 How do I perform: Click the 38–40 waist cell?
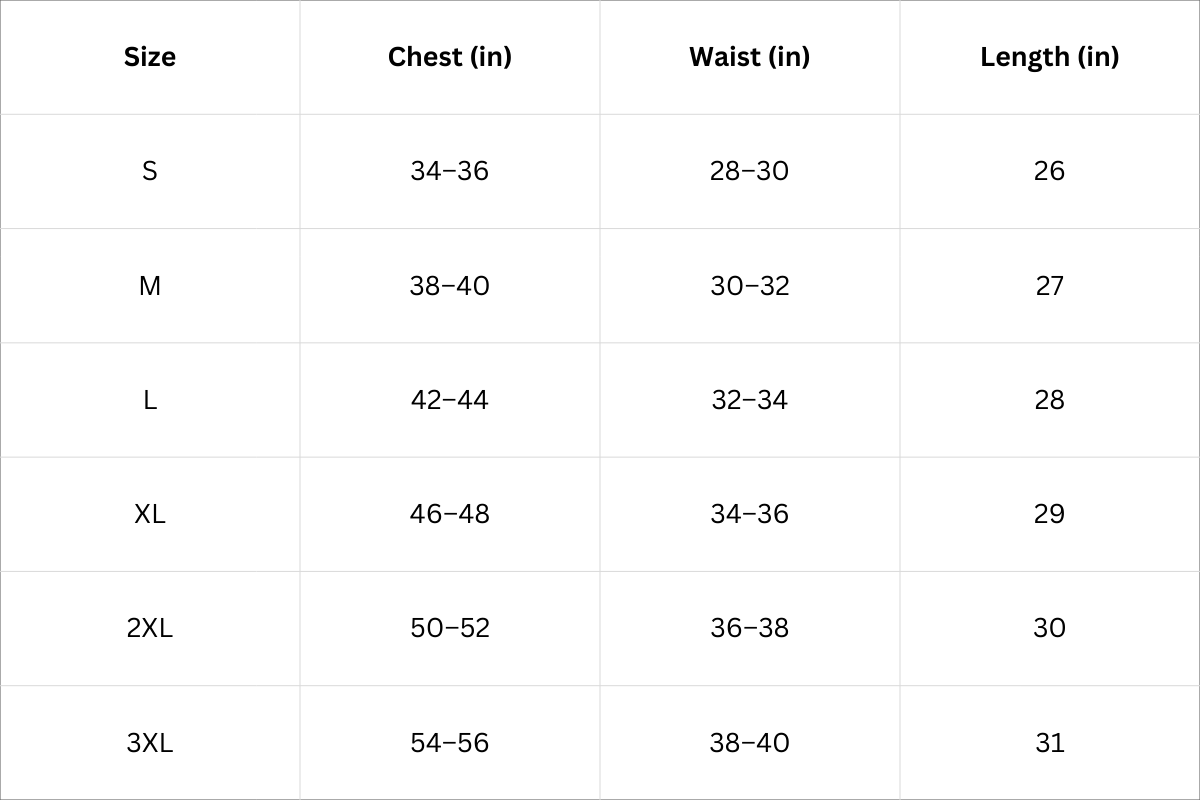[x=749, y=743]
